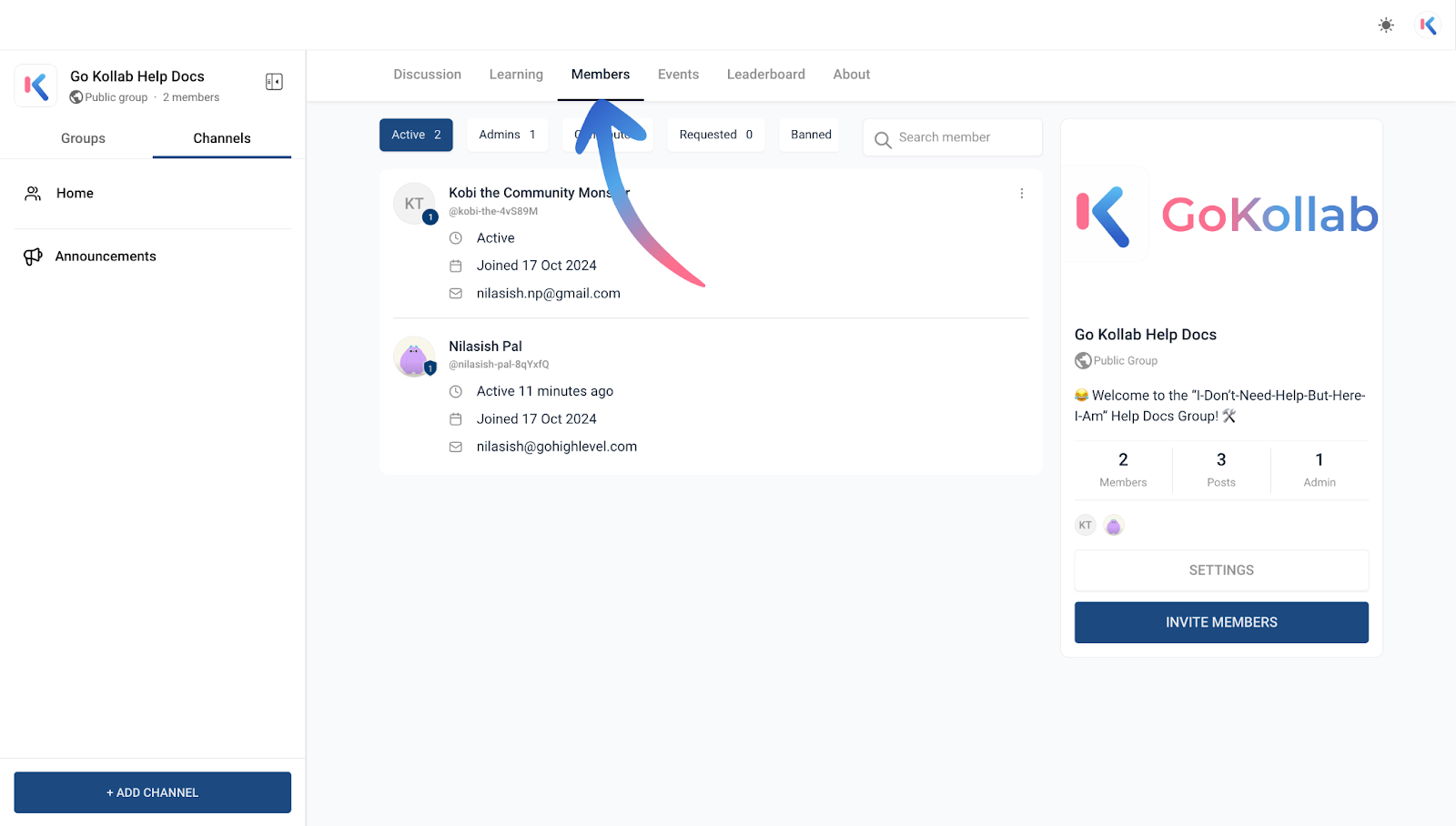Click Nilasish Pal's purple avatar
This screenshot has height=826, width=1456.
pos(414,357)
